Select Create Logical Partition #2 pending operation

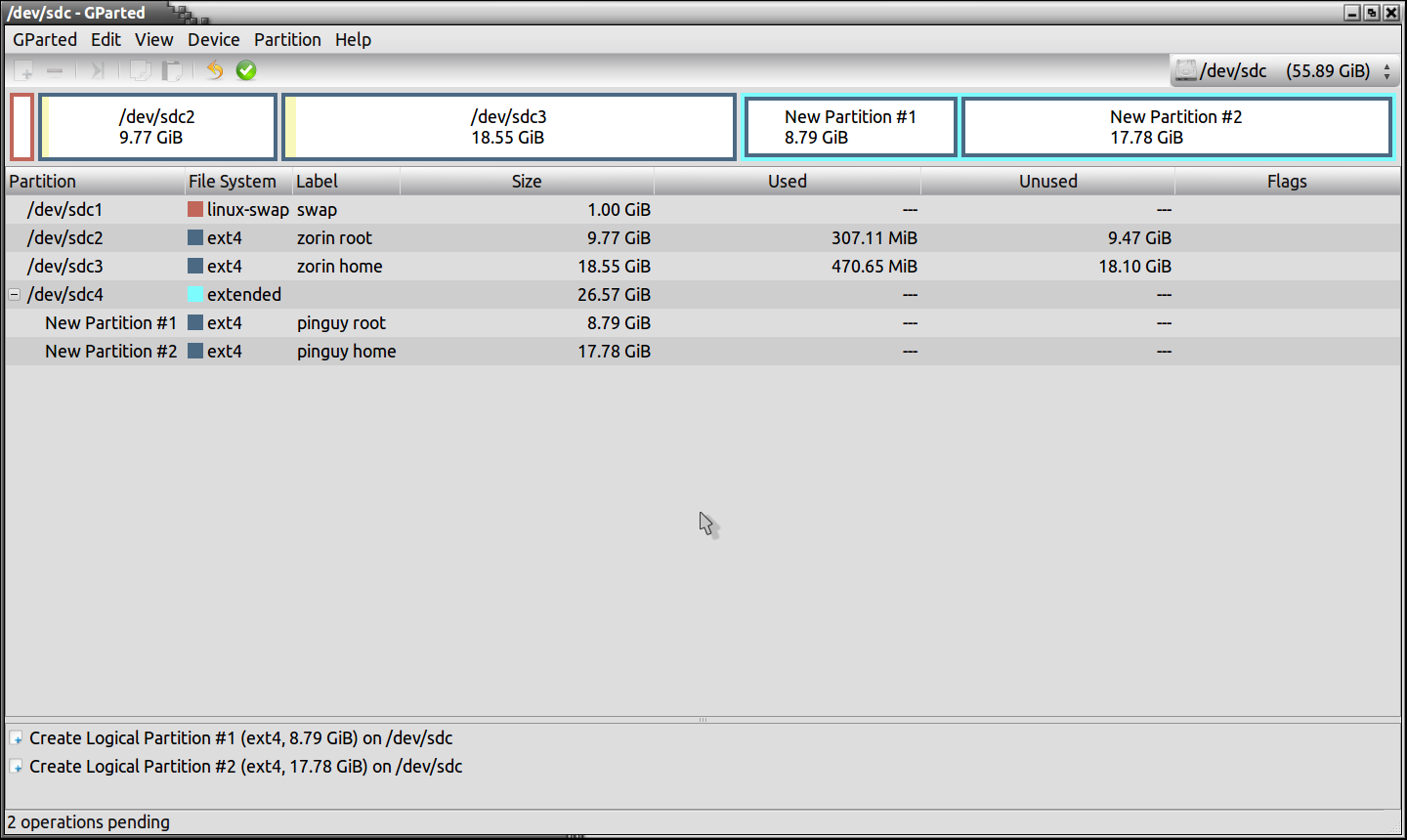point(245,767)
